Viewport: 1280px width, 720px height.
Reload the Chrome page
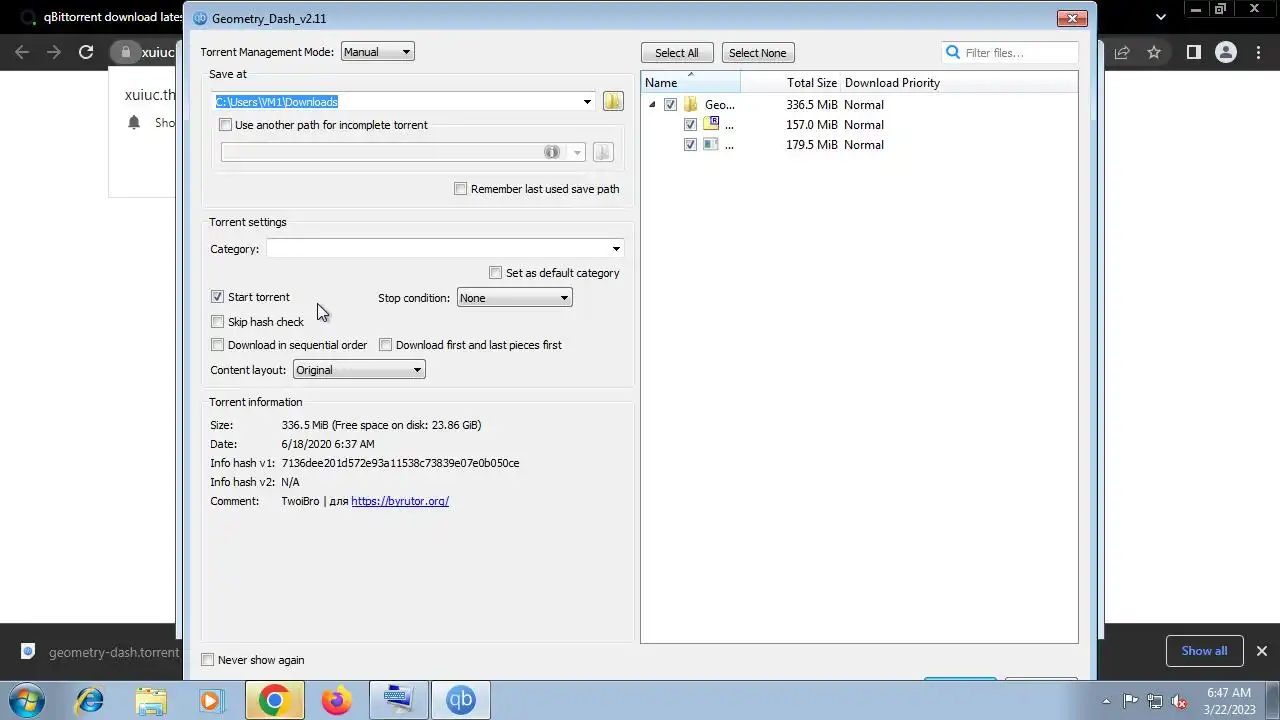86,52
